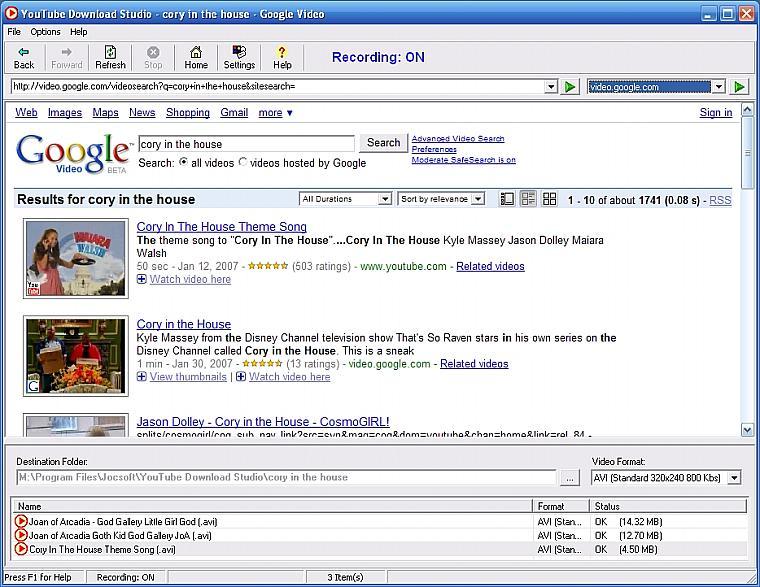The image size is (760, 587).
Task: Go to Home via toolbar icon
Action: [196, 53]
